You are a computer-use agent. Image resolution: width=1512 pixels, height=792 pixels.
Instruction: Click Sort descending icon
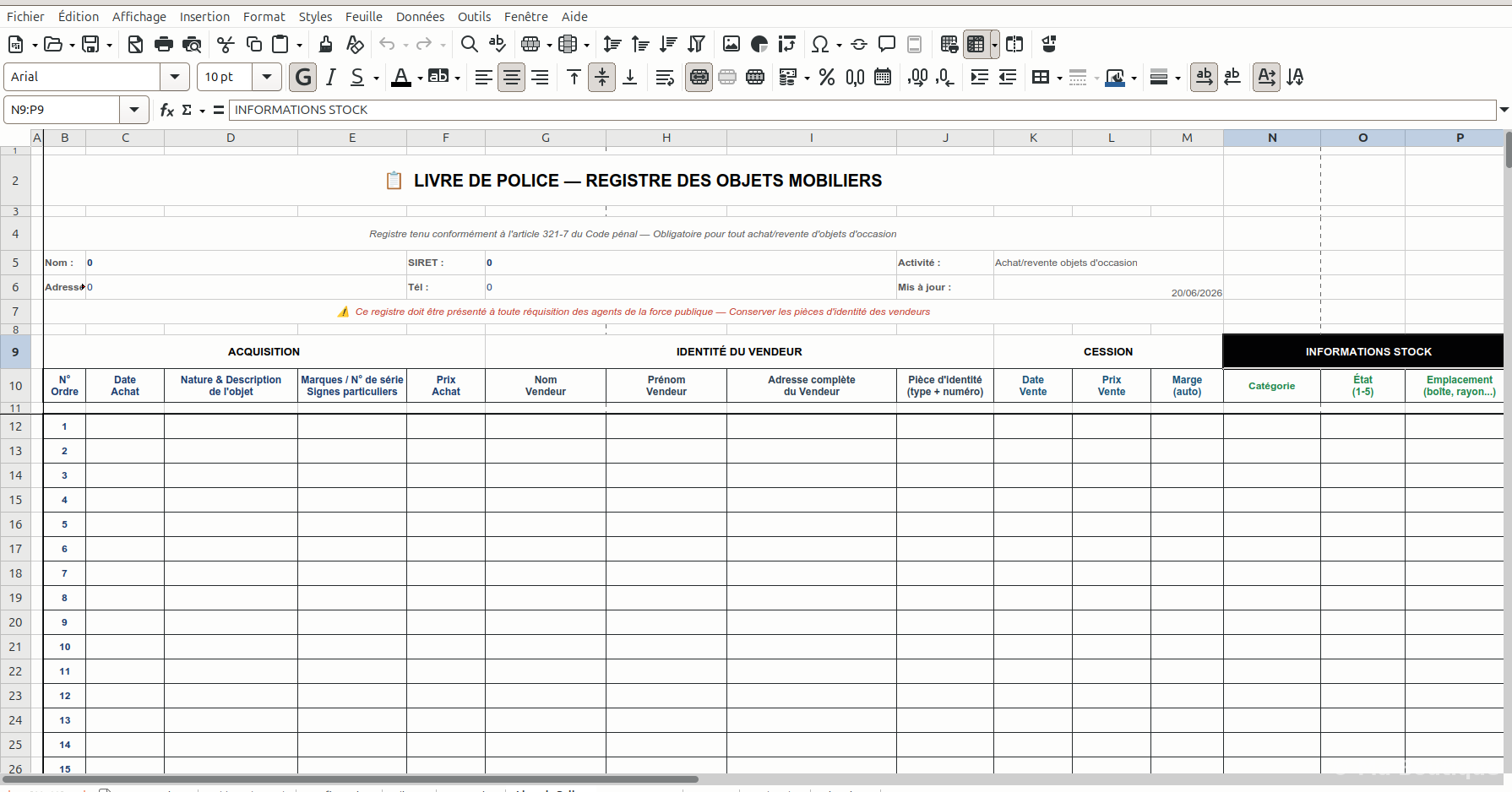668,44
